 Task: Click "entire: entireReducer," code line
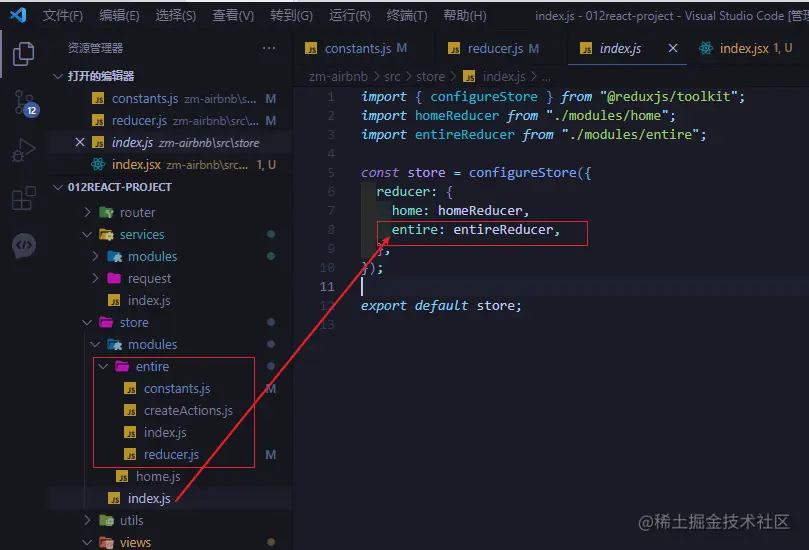(476, 230)
